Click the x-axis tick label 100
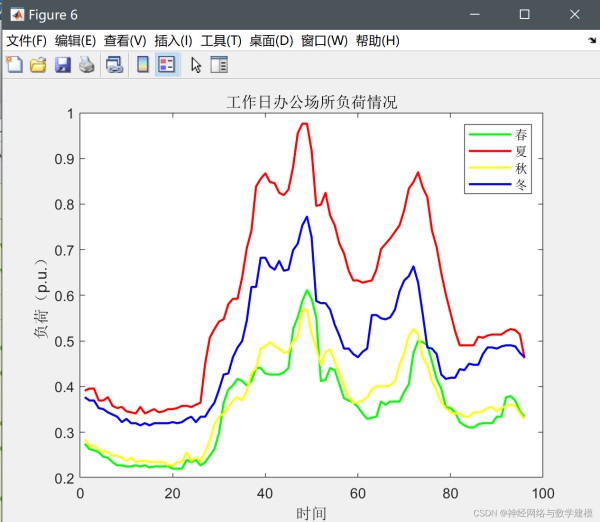Viewport: 600px width, 522px height. (543, 494)
